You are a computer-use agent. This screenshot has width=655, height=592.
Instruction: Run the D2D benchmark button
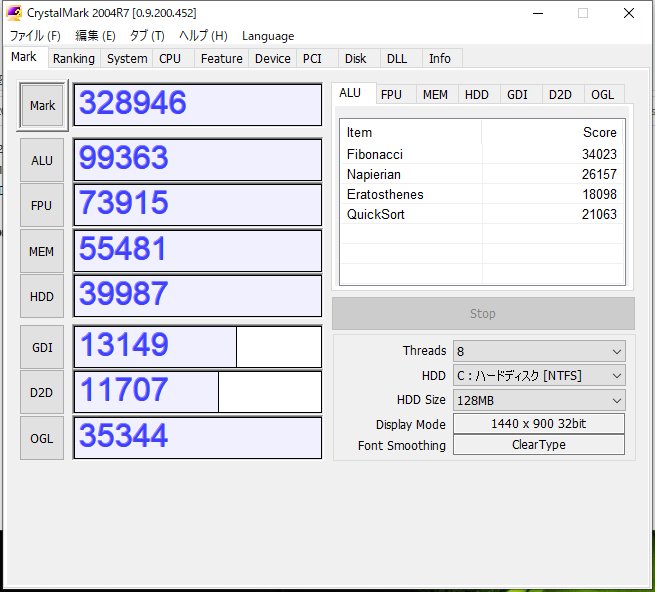(x=42, y=393)
